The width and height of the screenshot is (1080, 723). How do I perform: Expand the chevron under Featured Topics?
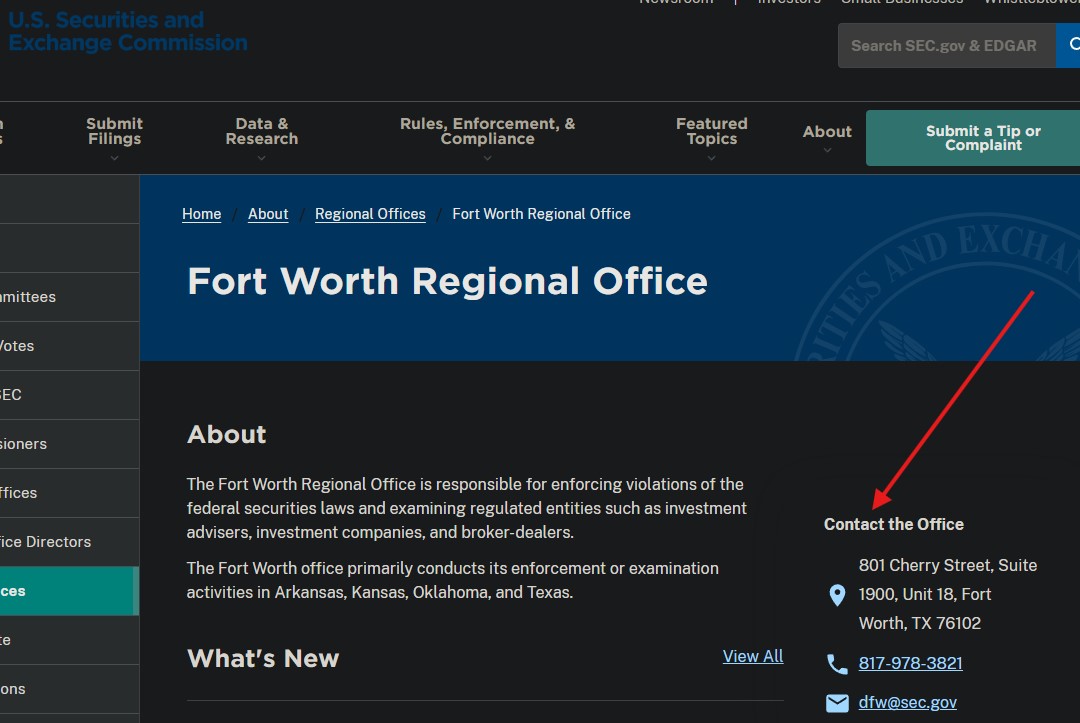click(712, 158)
